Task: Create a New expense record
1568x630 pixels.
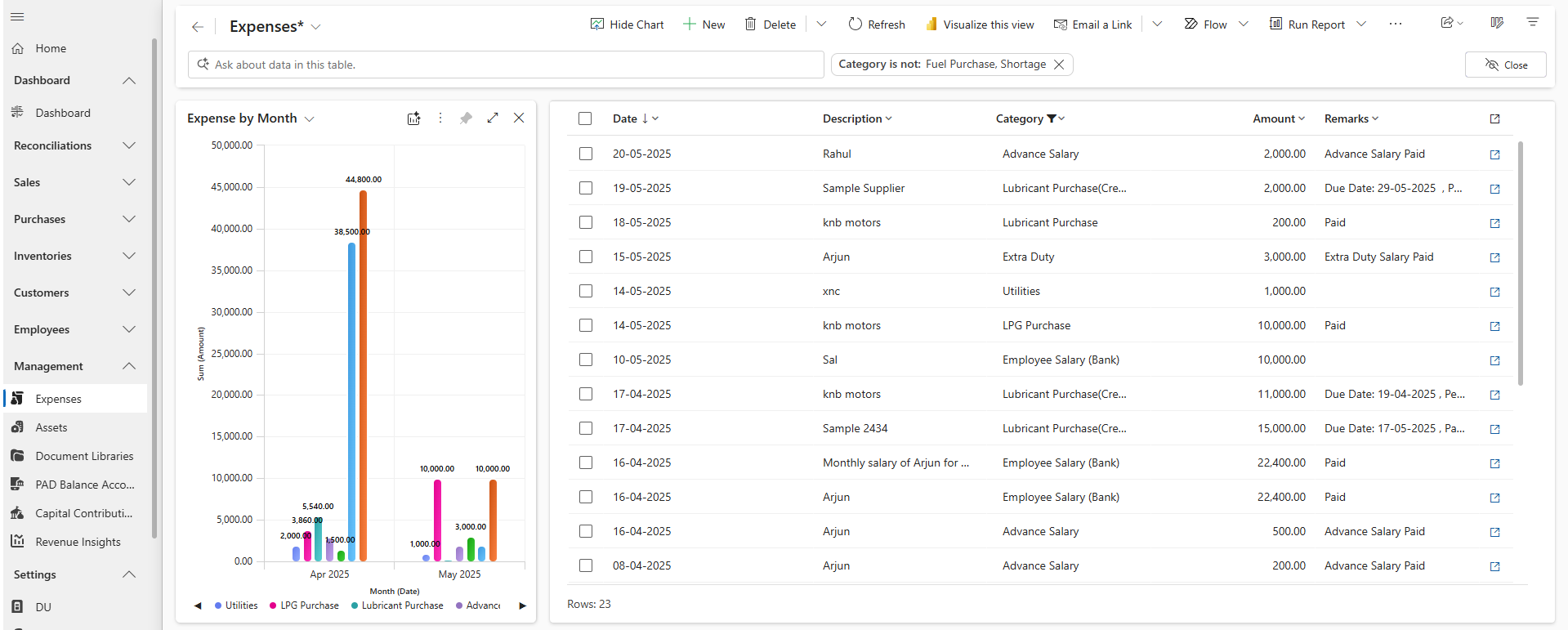Action: (x=704, y=25)
